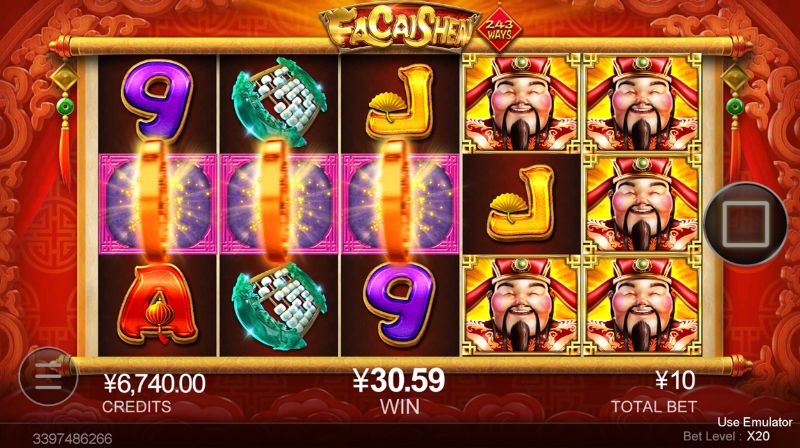The width and height of the screenshot is (800, 448).
Task: Open the Total Bet ¥10 display
Action: [x=654, y=391]
